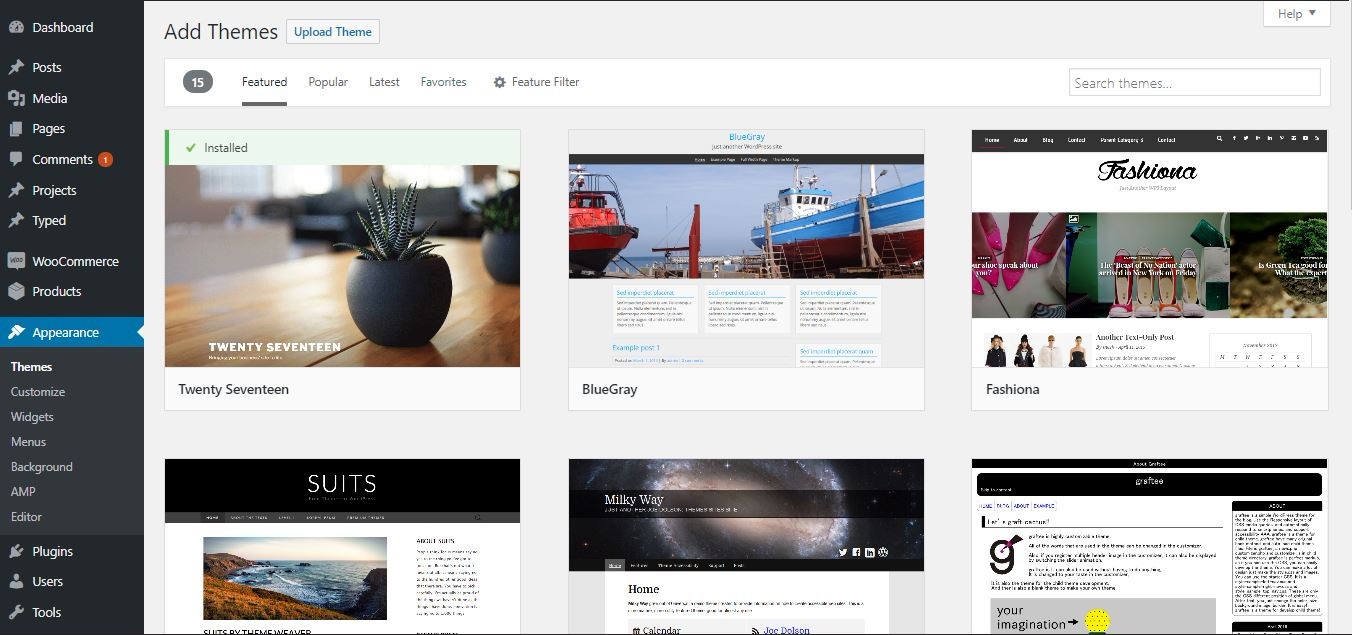
Task: Go to Widgets under Appearance
Action: (x=32, y=417)
